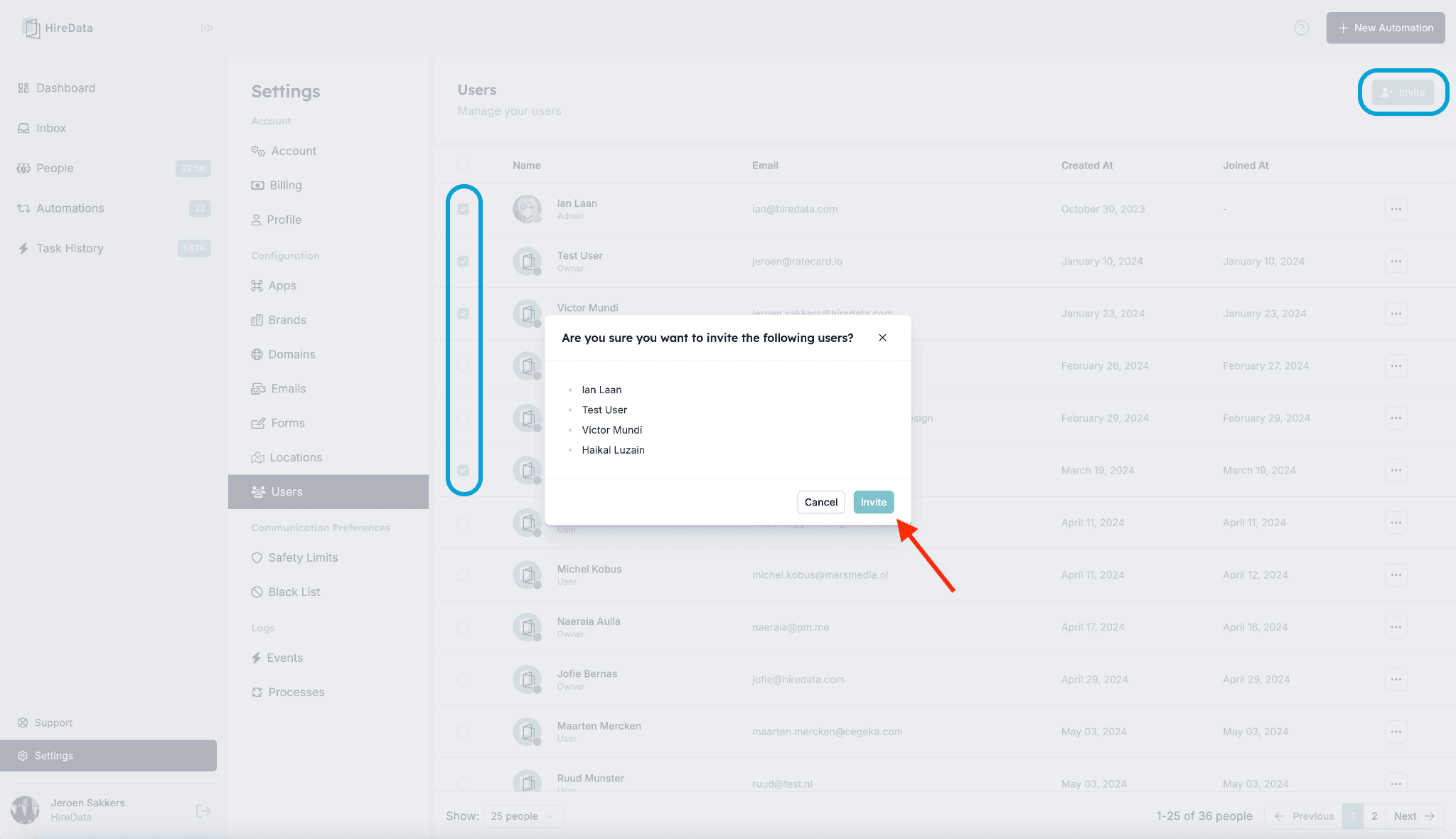Uncheck Ian Laan's row checkbox
The width and height of the screenshot is (1456, 839).
click(463, 209)
